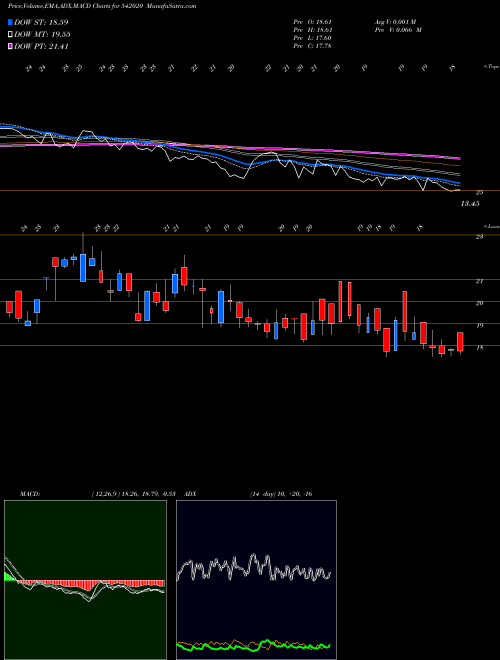
Task: Open the green MACD histogram chart
Action: (85, 580)
